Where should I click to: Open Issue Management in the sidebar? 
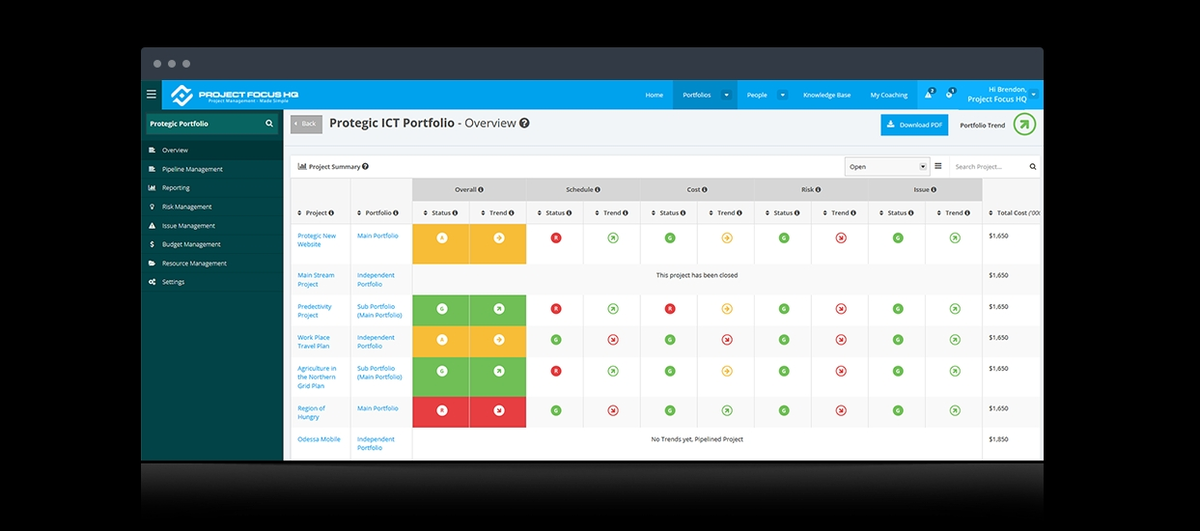212,226
